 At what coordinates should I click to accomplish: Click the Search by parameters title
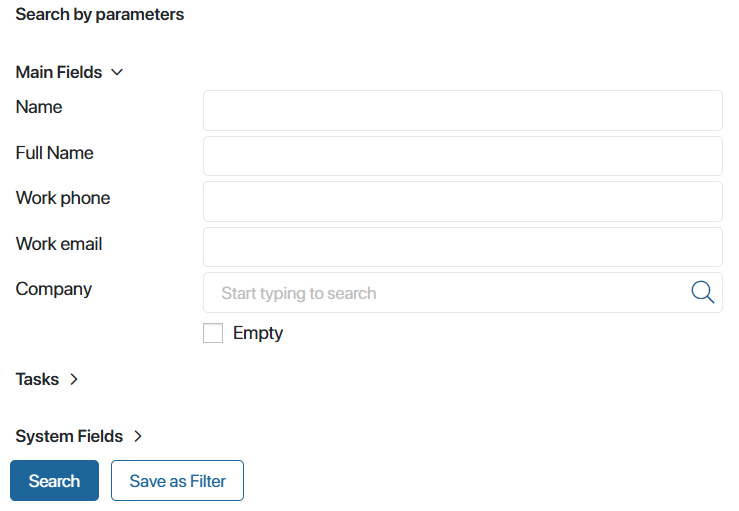[100, 15]
